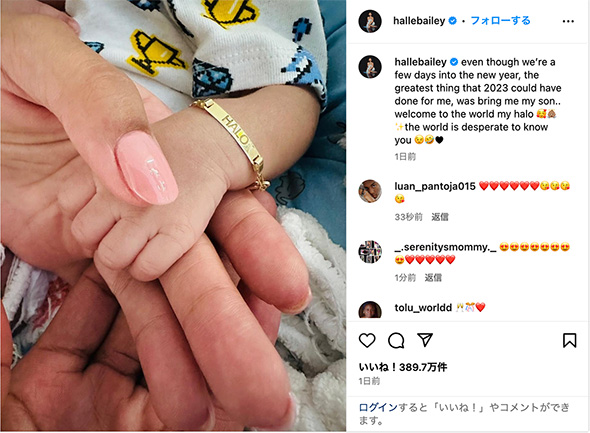Share the post with the paper plane icon
Image resolution: width=590 pixels, height=433 pixels.
425,340
